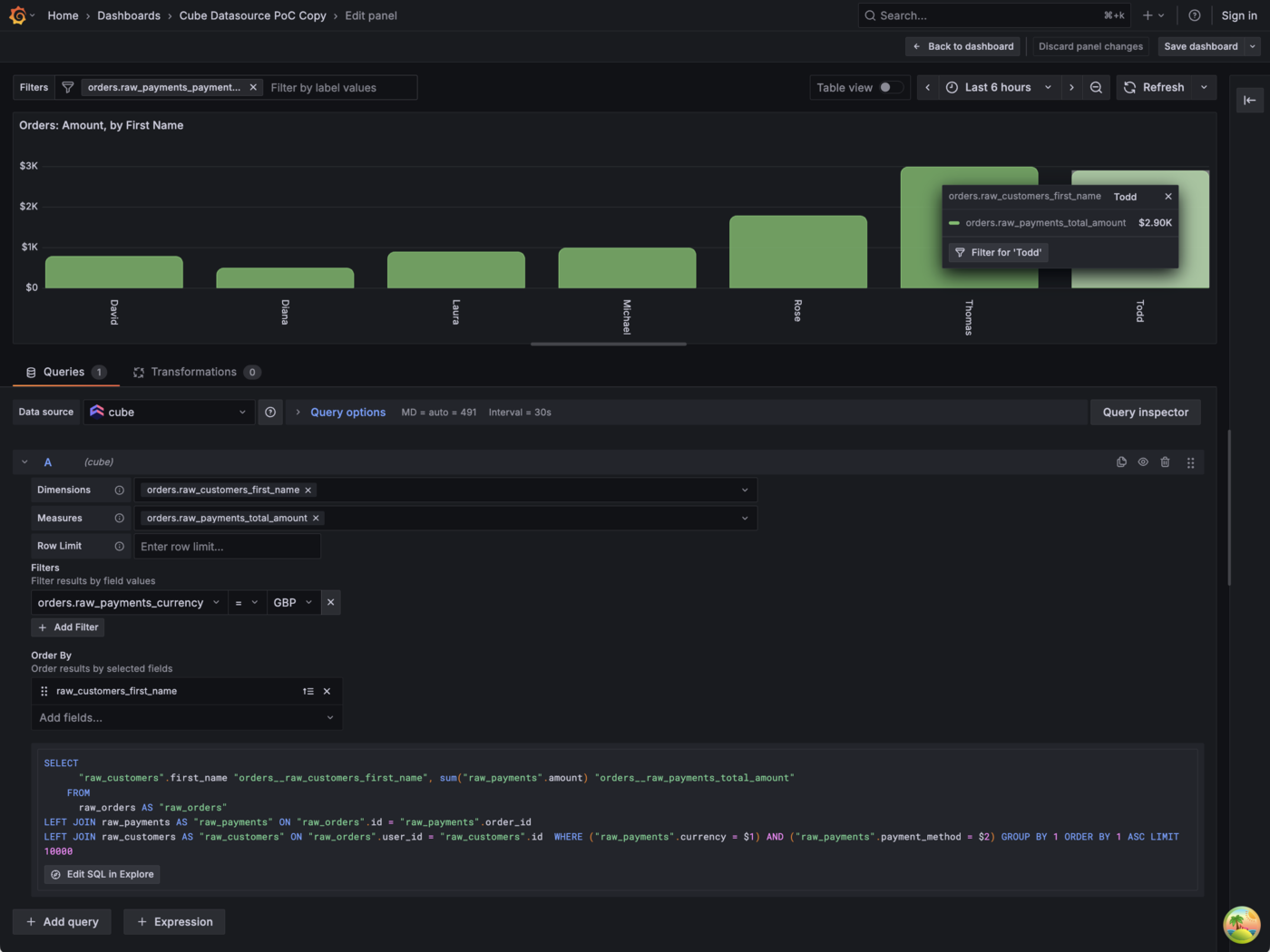Viewport: 1270px width, 952px height.
Task: Remove raw_customers_first_name from Order By
Action: (x=327, y=692)
